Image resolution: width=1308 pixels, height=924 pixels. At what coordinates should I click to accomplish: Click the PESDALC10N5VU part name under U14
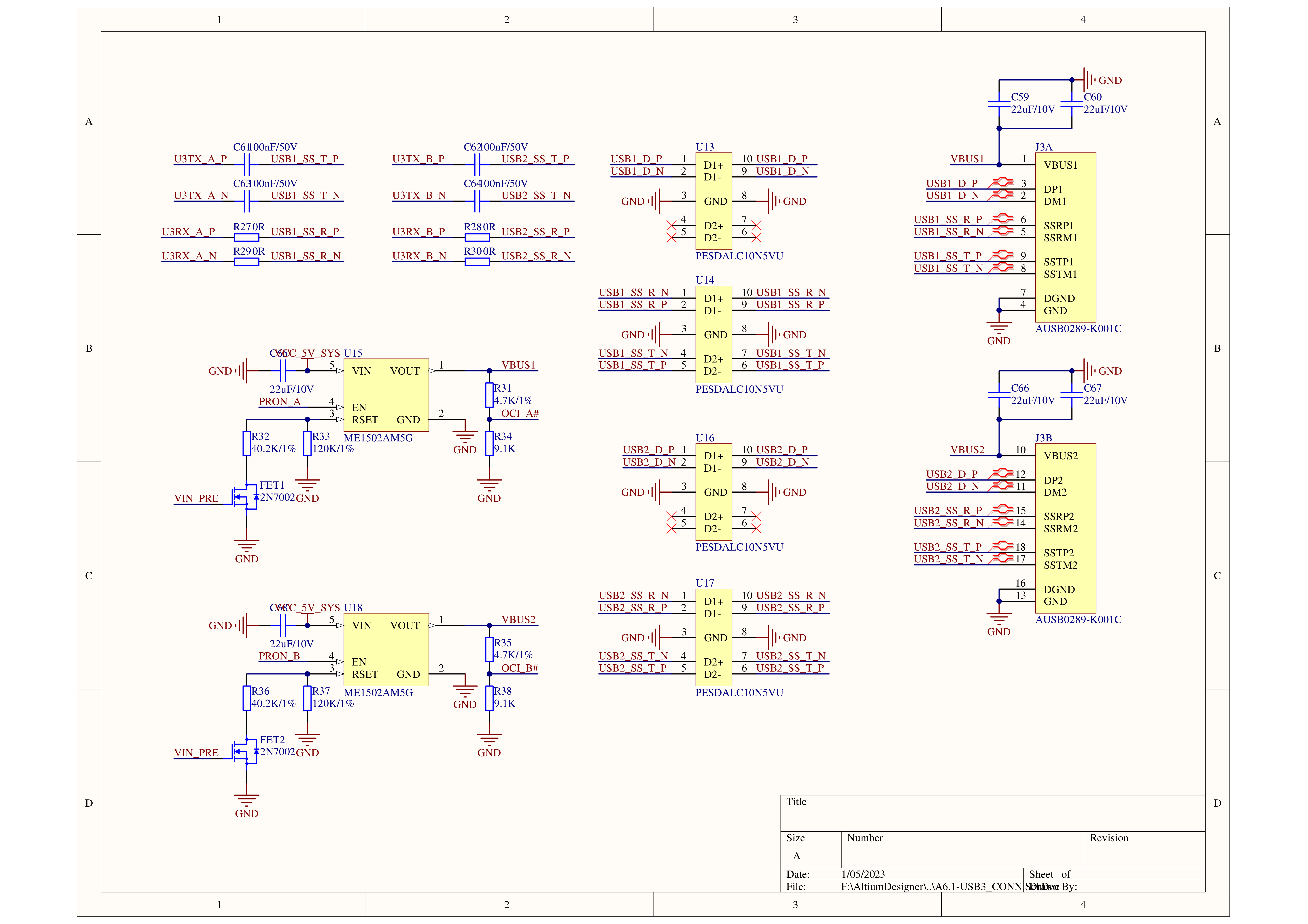tap(739, 390)
